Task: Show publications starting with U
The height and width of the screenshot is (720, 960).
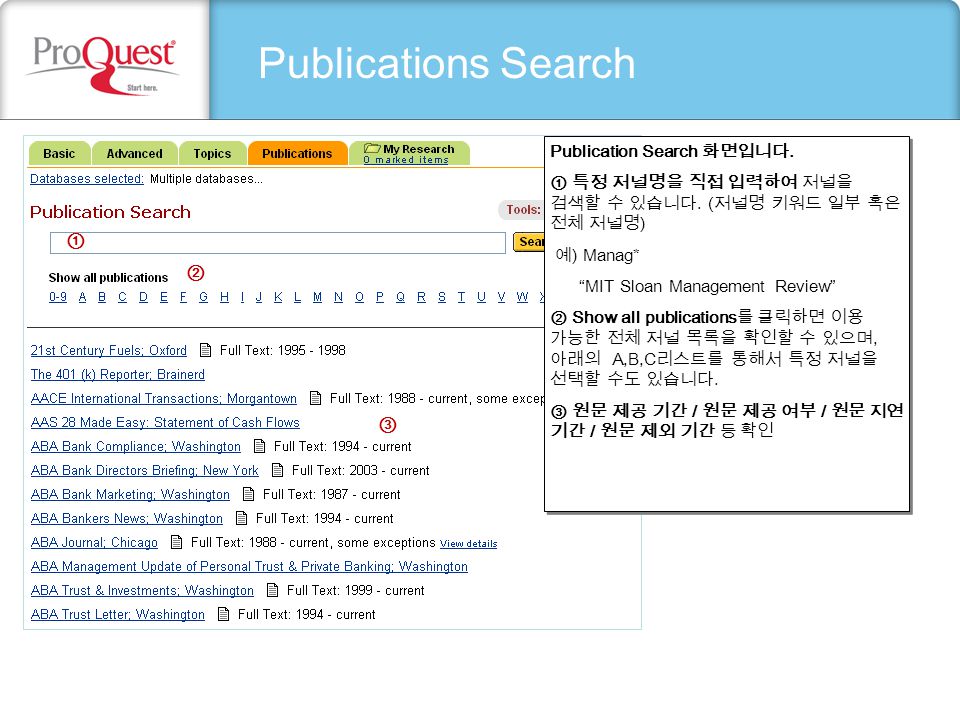Action: [x=481, y=297]
